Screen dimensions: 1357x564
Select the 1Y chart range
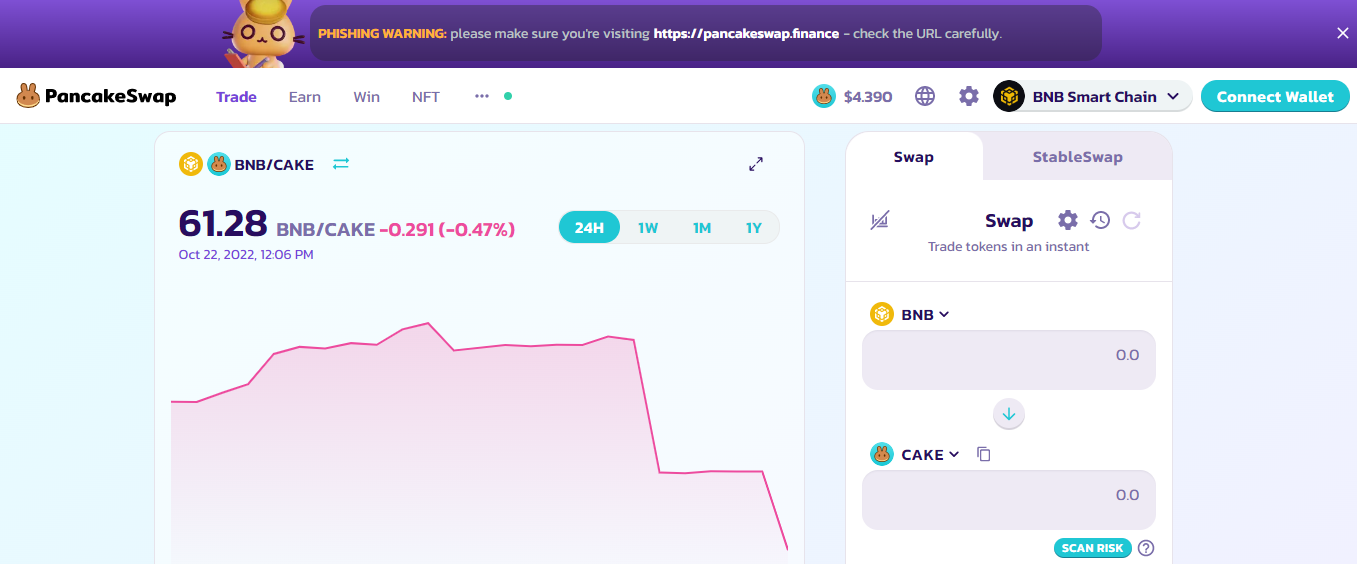[753, 228]
